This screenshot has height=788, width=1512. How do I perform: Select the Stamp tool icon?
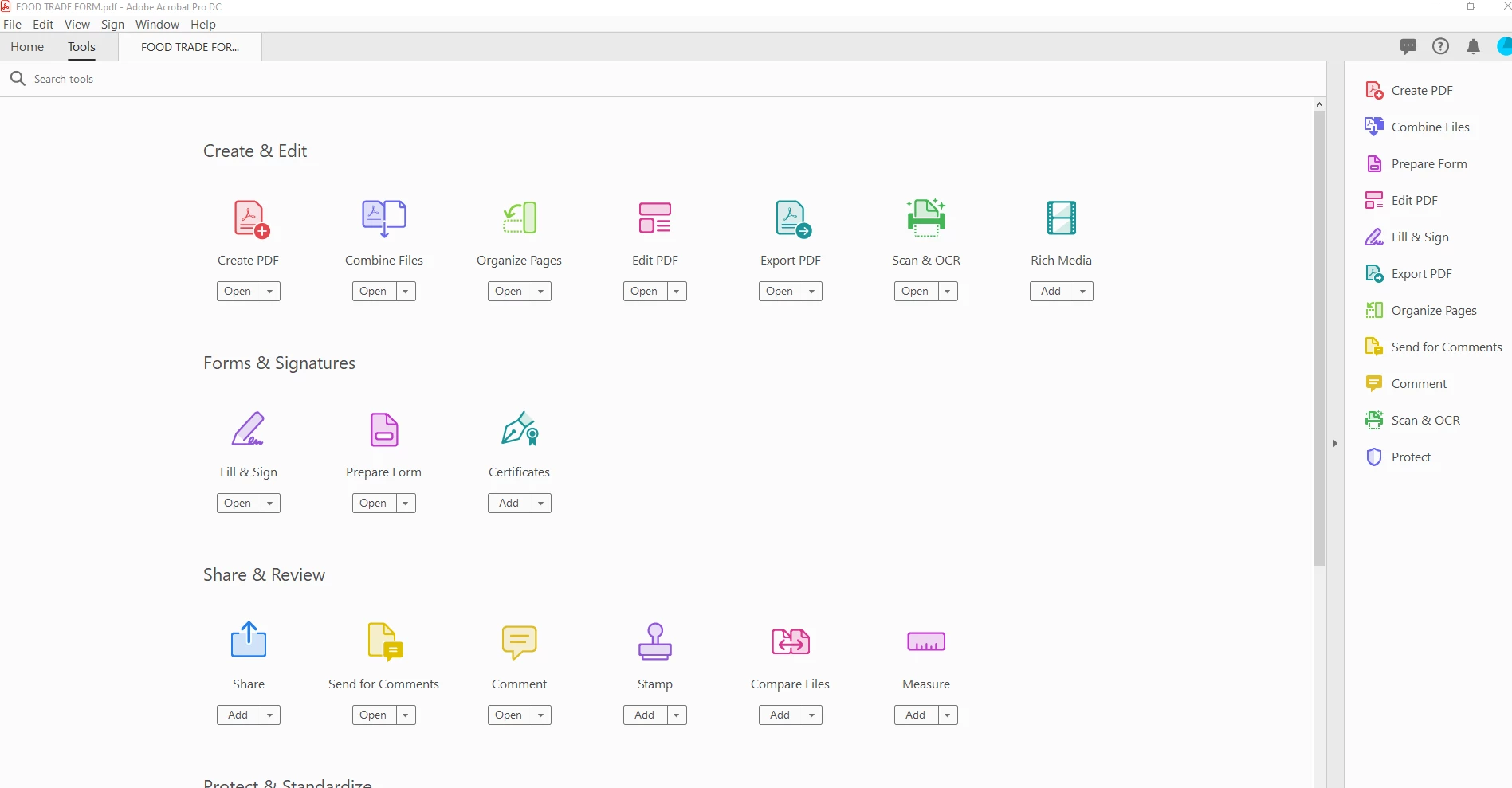[655, 641]
